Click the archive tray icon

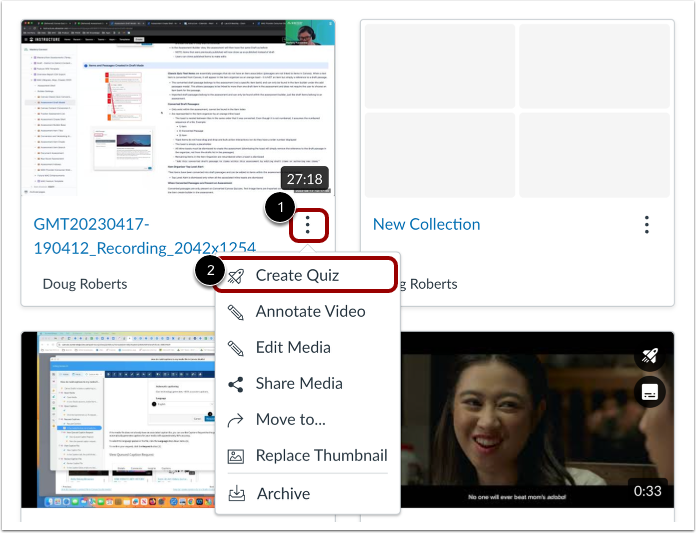tap(236, 494)
